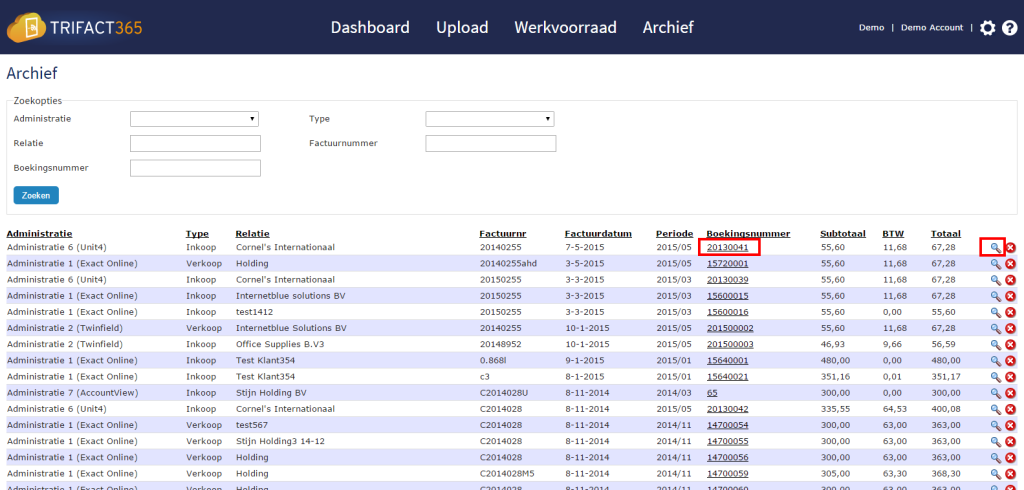Image resolution: width=1024 pixels, height=490 pixels.
Task: Open booking number 14700059 link
Action: coord(728,473)
